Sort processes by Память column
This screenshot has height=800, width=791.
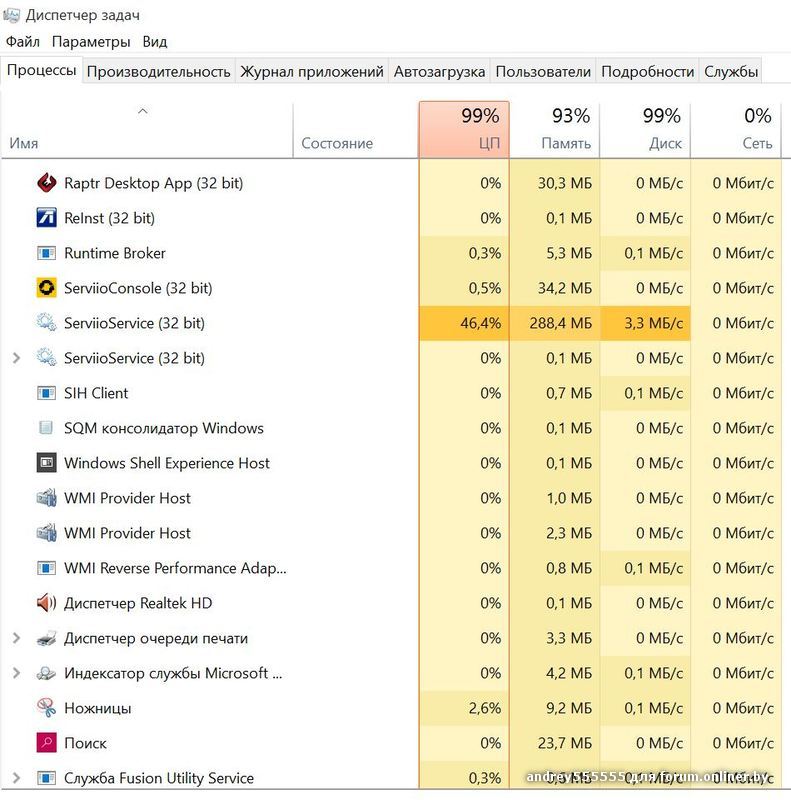(x=555, y=130)
